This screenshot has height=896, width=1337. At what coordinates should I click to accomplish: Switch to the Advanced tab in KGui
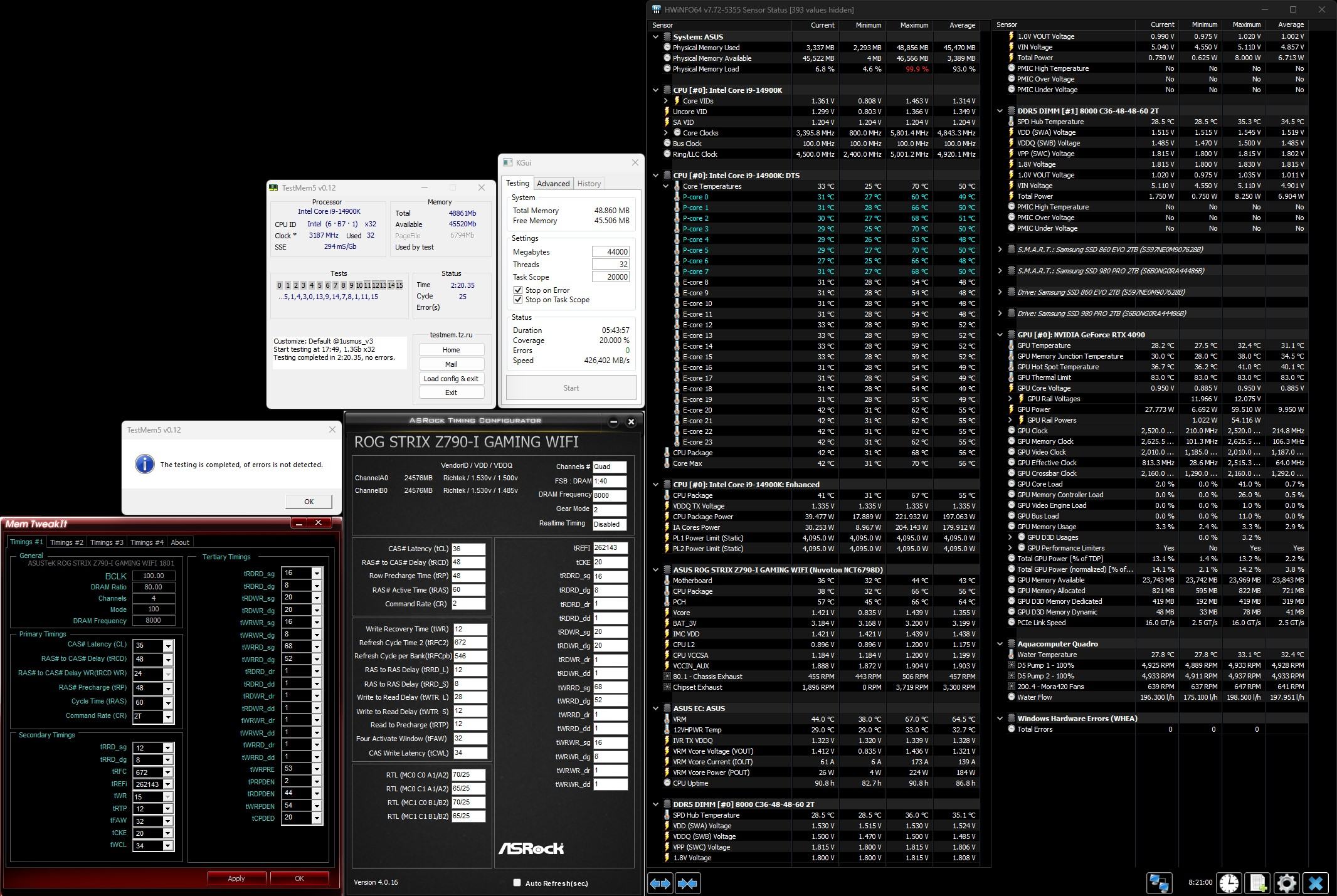[553, 184]
